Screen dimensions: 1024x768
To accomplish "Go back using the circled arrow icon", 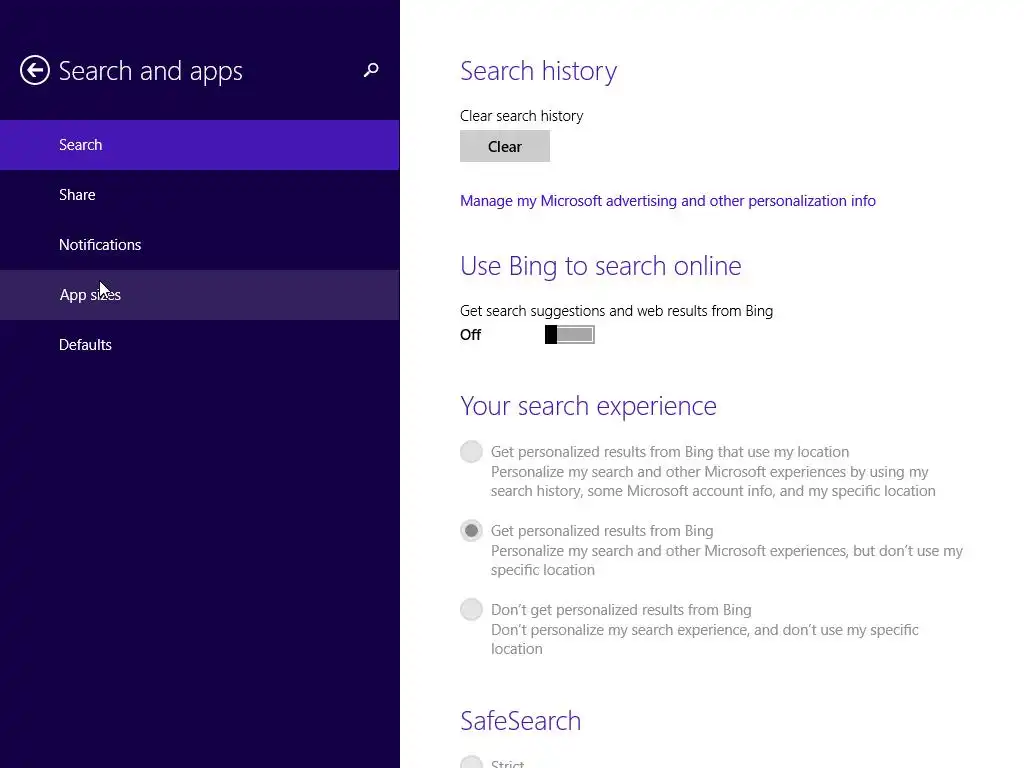I will tap(35, 71).
